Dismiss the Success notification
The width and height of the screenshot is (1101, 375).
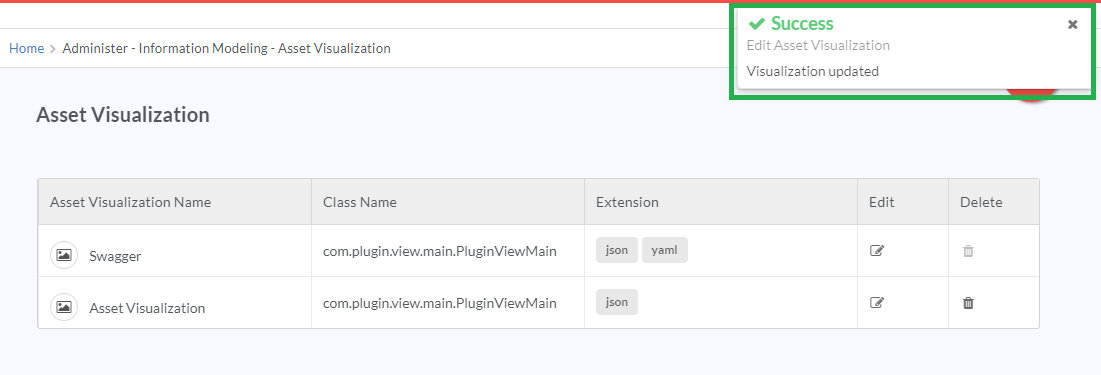coord(1072,25)
